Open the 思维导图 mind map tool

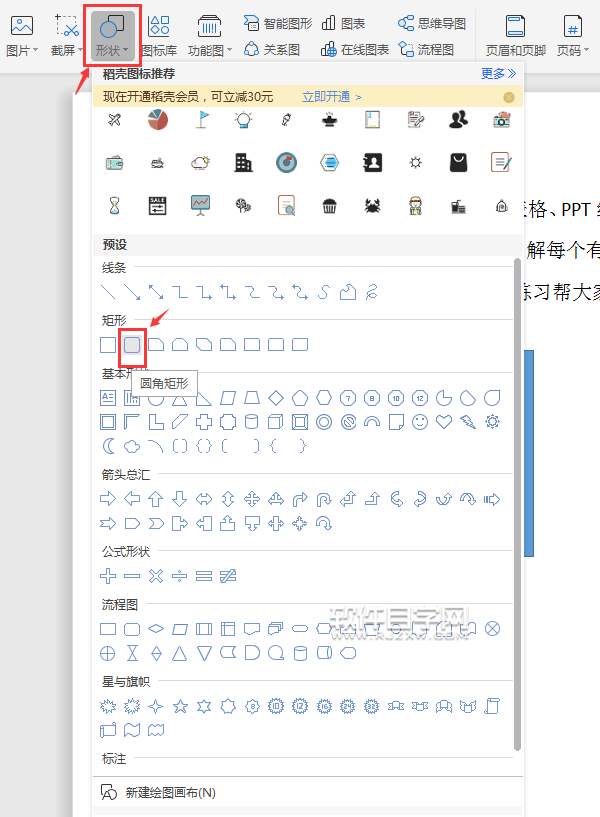pos(431,23)
